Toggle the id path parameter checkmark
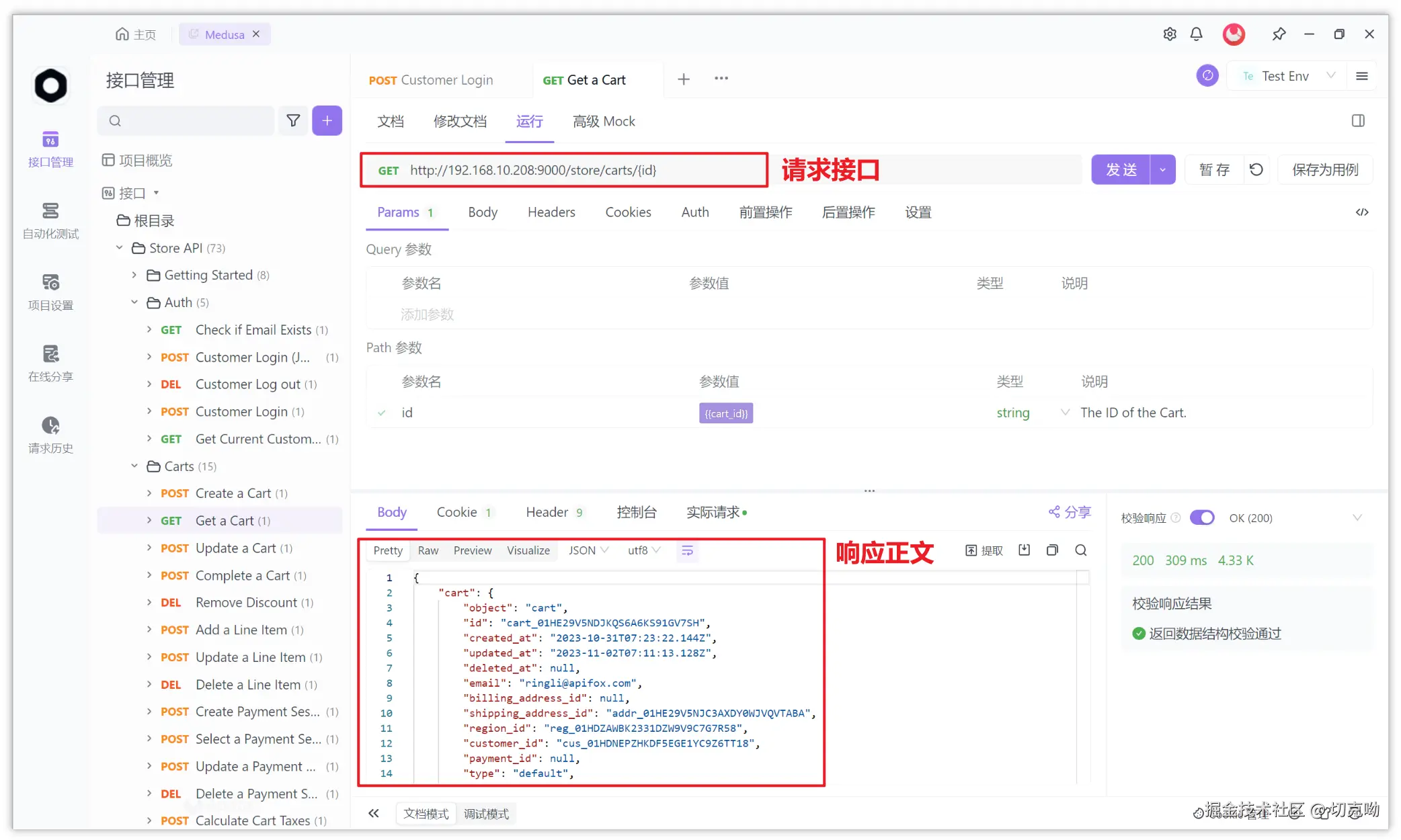The image size is (1401, 840). click(382, 413)
